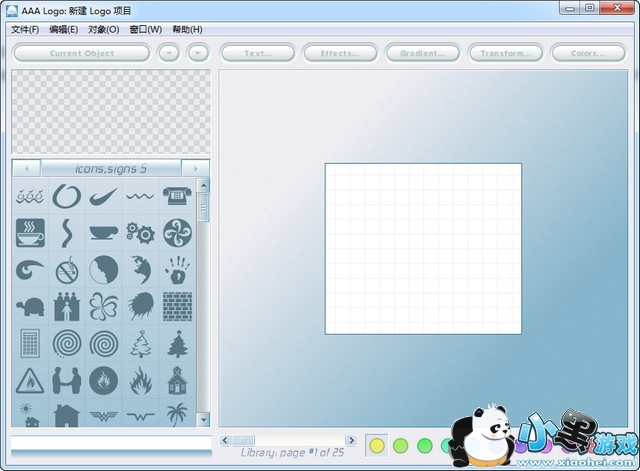The height and width of the screenshot is (471, 640).
Task: Pick the curled wave spiral icon
Action: [30, 270]
